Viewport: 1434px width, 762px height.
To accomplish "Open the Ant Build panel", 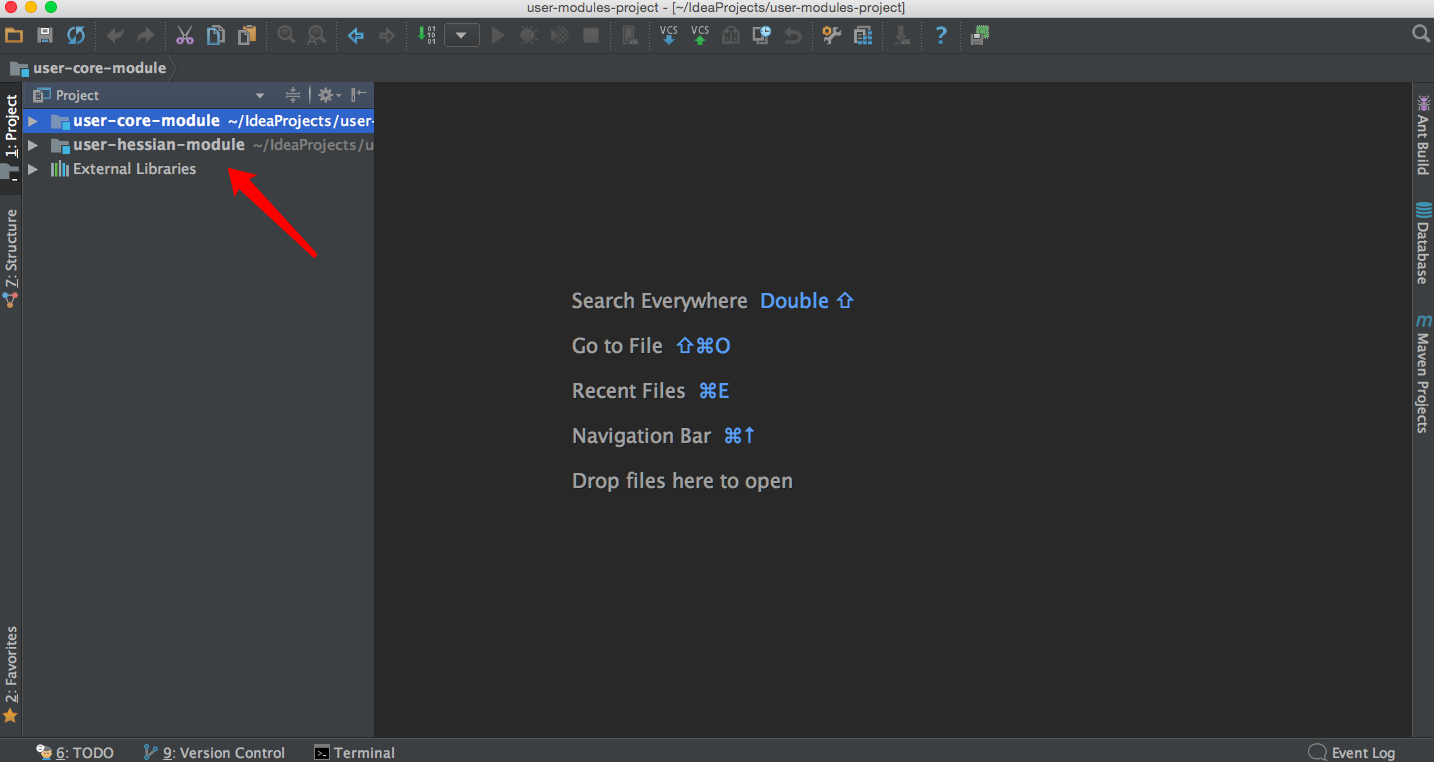I will click(x=1423, y=130).
